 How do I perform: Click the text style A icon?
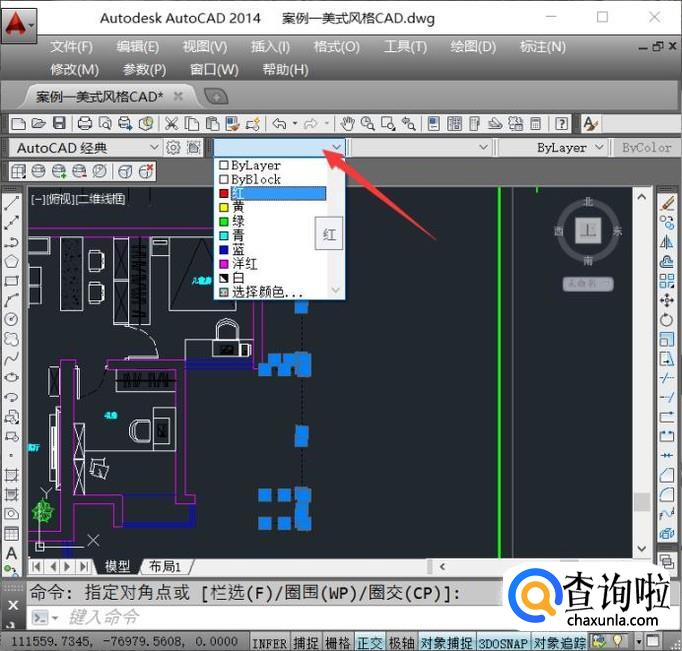pyautogui.click(x=590, y=124)
